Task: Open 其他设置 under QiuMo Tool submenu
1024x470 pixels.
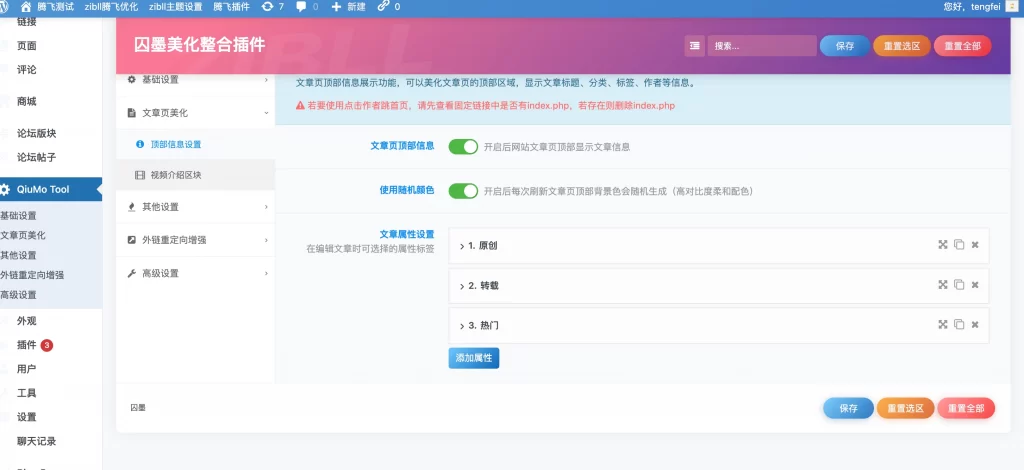Action: coord(18,255)
